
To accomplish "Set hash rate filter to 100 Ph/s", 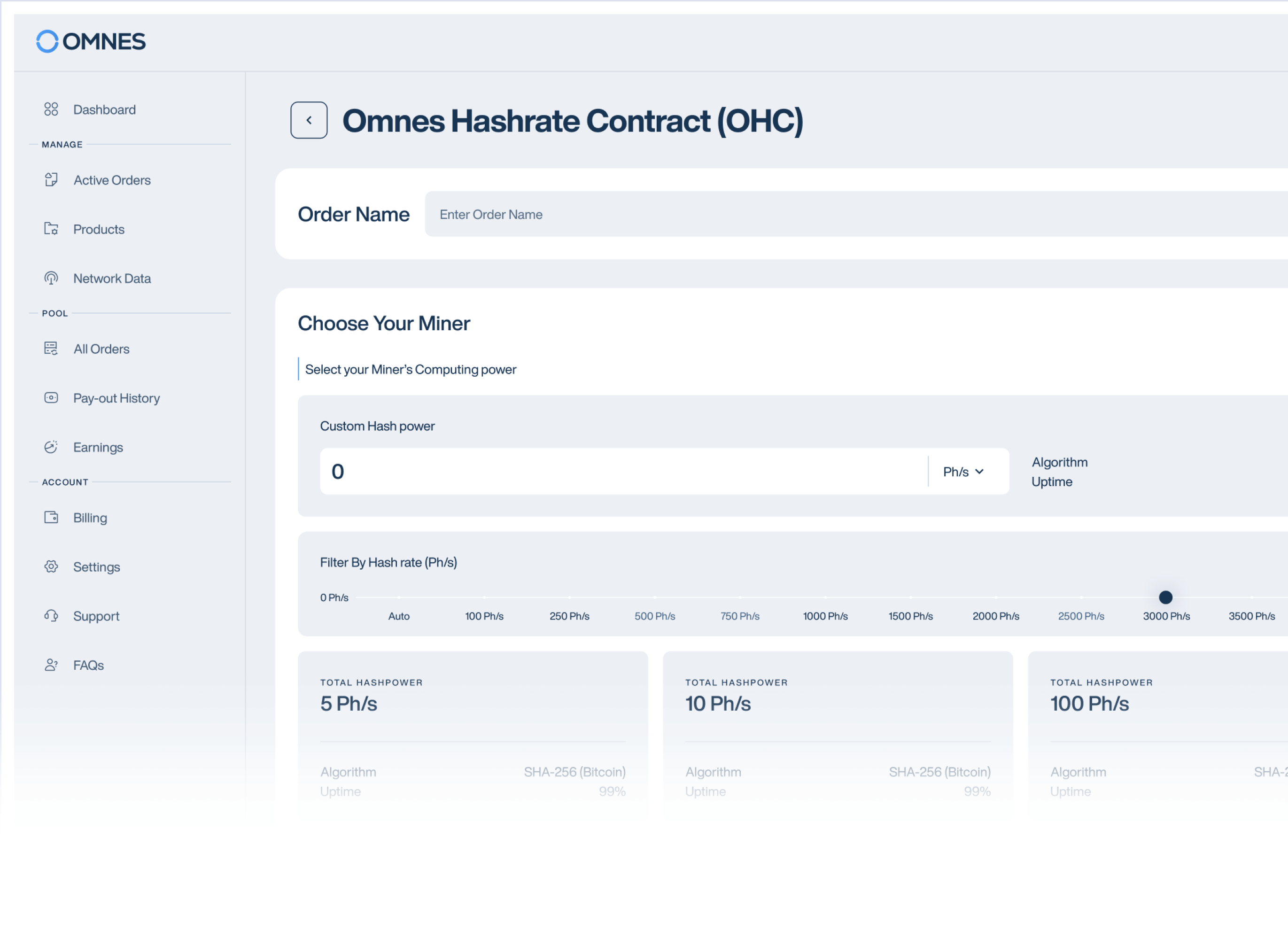I will coord(484,617).
